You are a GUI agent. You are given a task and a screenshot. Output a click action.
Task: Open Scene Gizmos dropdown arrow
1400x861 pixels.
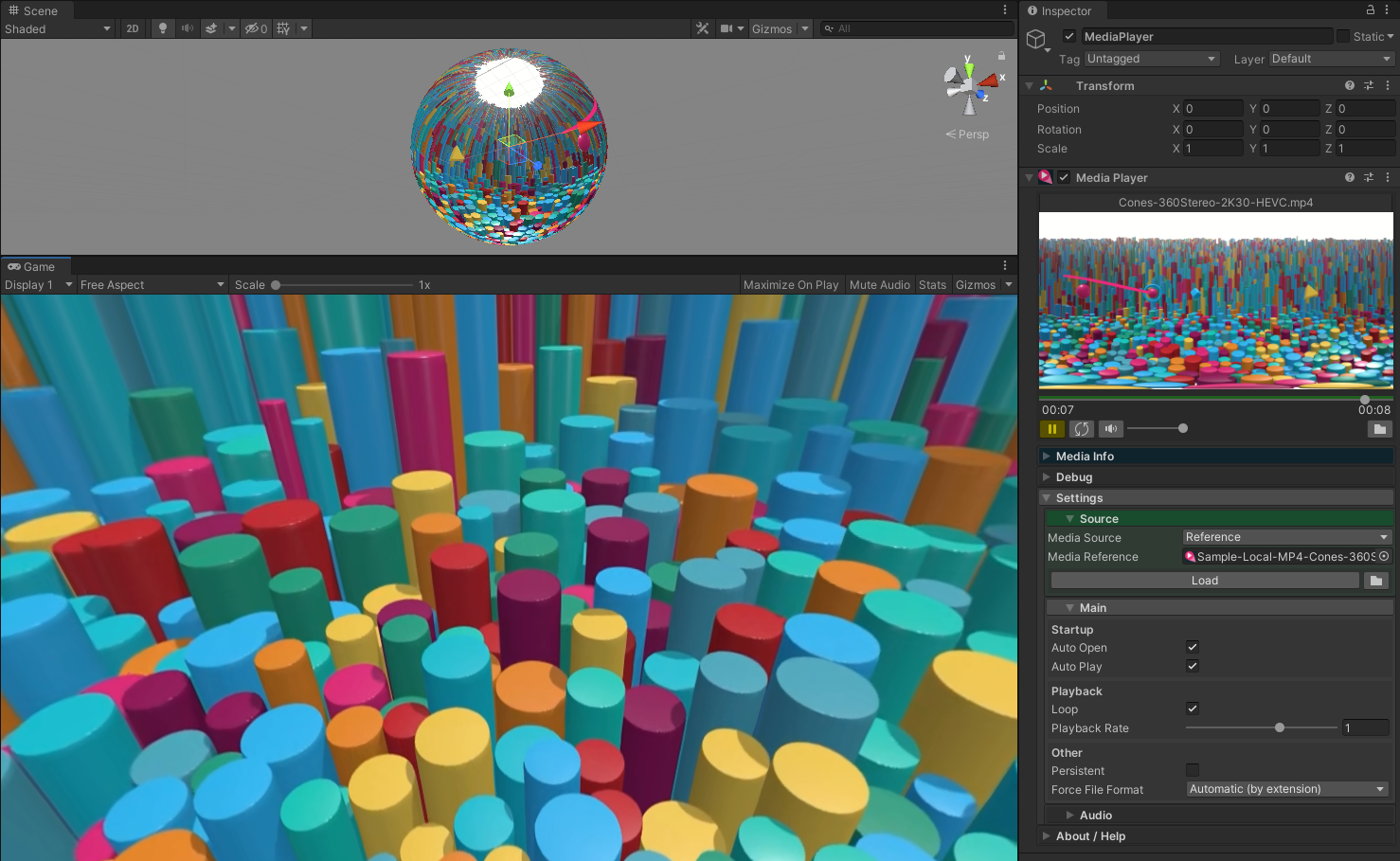[805, 28]
